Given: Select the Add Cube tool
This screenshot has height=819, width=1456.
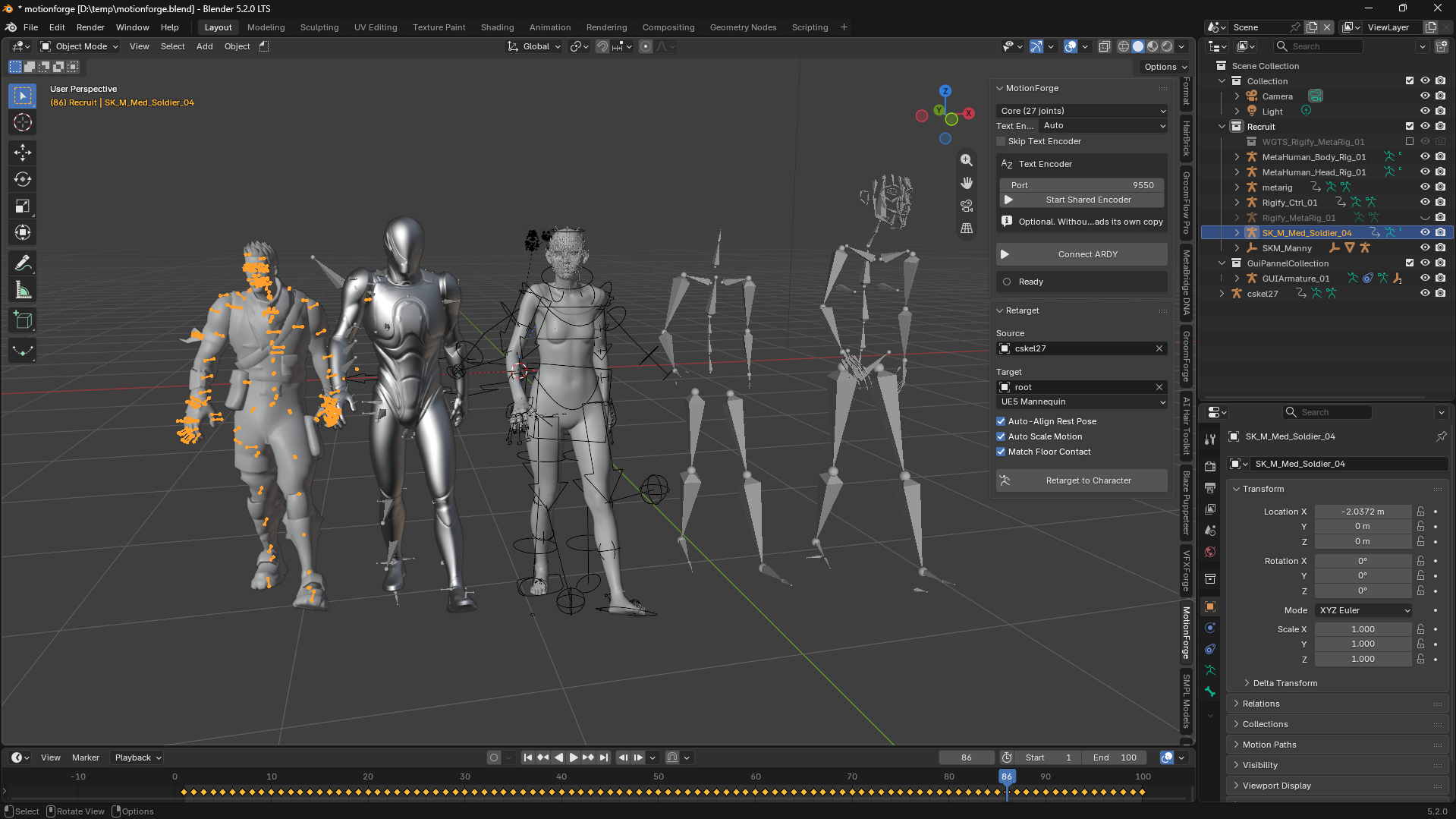Looking at the screenshot, I should coord(23,320).
